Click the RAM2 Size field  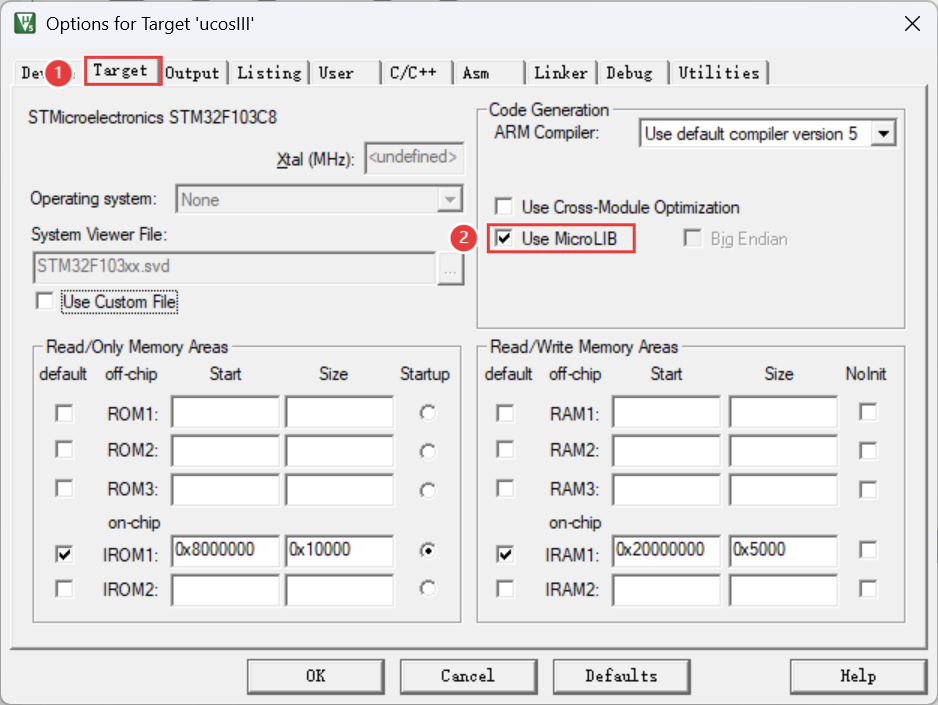coord(783,450)
